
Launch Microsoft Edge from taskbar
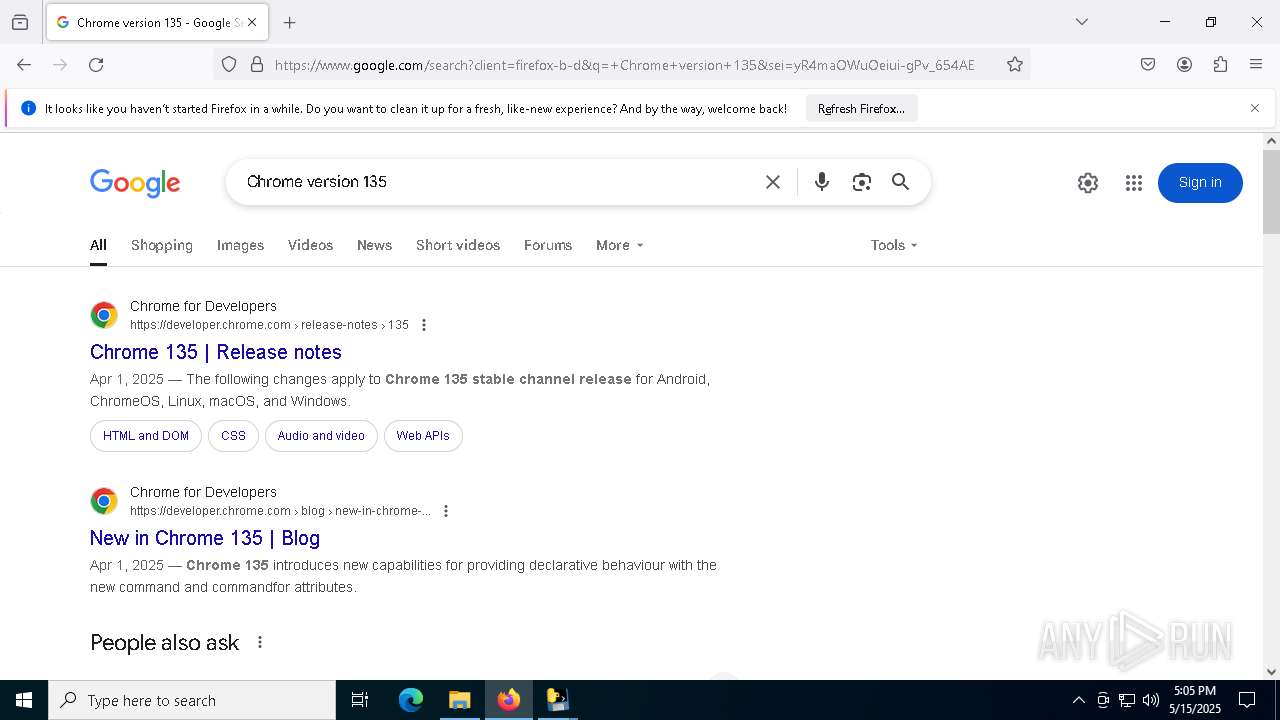(411, 700)
